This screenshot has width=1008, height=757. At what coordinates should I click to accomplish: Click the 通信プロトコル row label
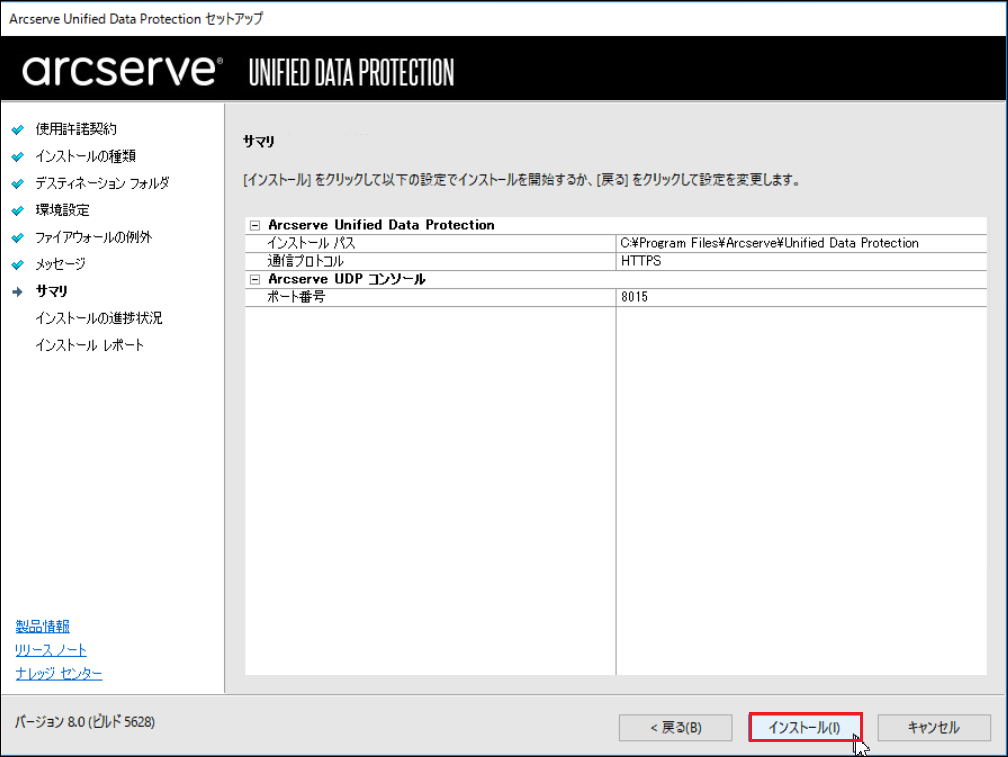coord(305,261)
